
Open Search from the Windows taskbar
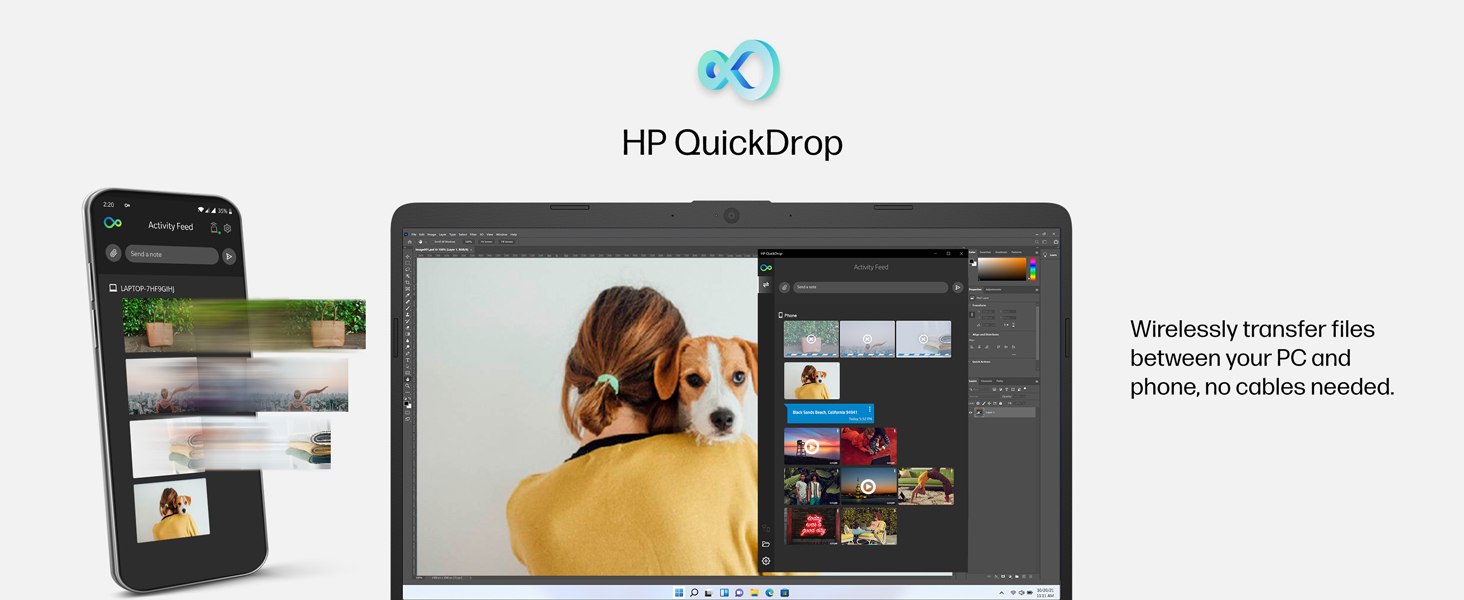click(694, 593)
